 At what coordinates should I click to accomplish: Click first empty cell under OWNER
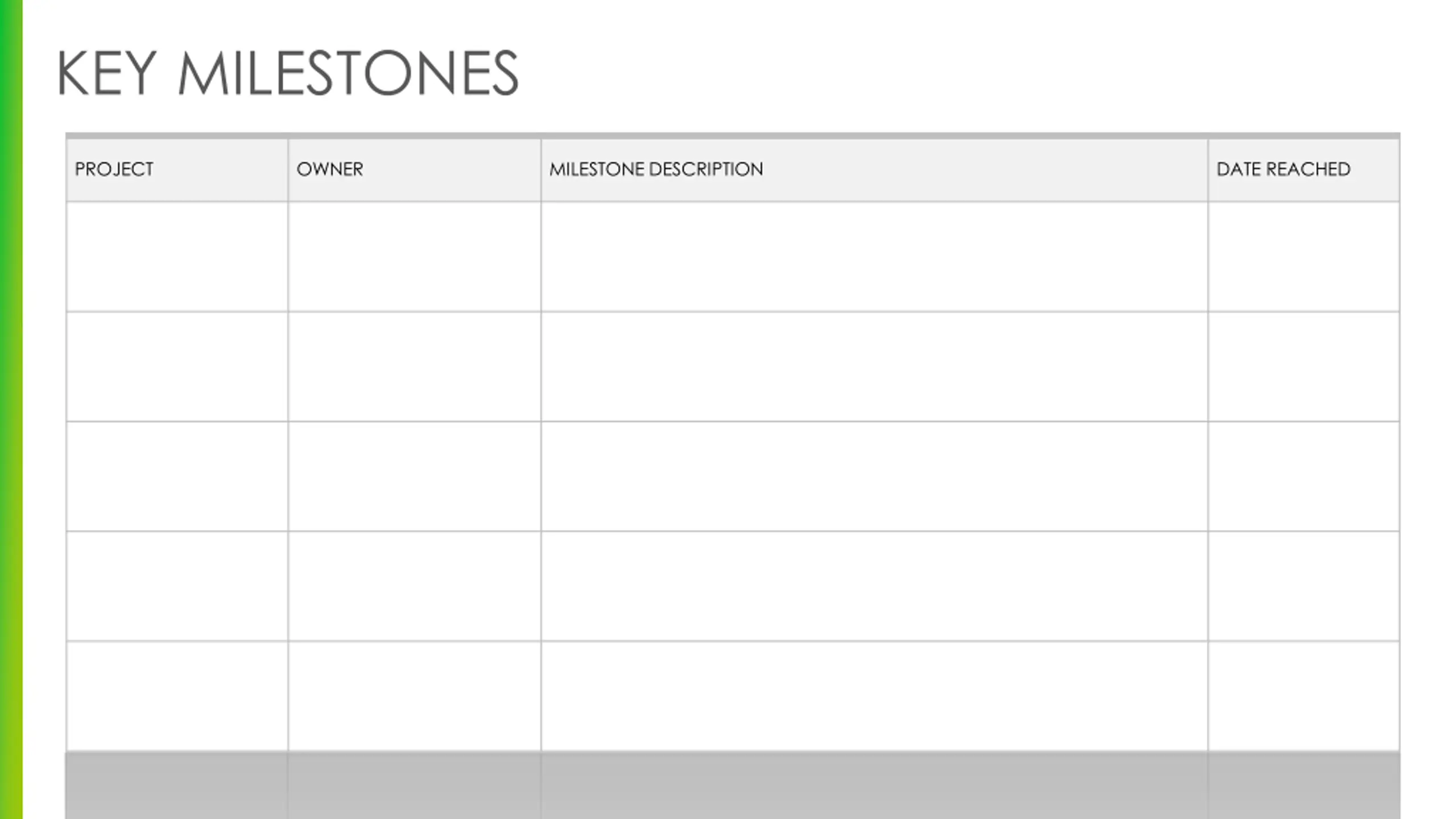point(415,257)
